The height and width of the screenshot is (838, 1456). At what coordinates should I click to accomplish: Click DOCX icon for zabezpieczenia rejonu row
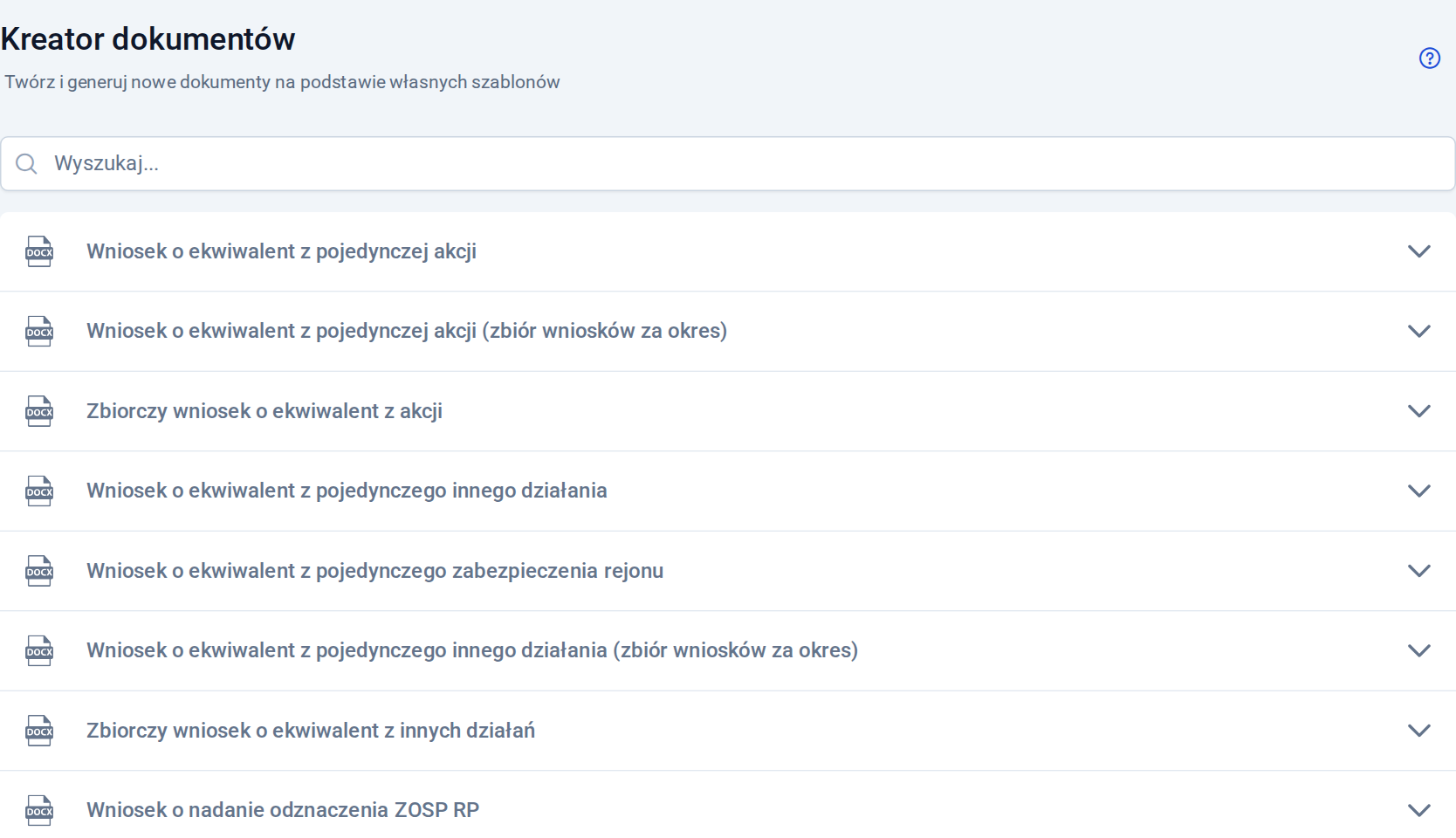39,571
